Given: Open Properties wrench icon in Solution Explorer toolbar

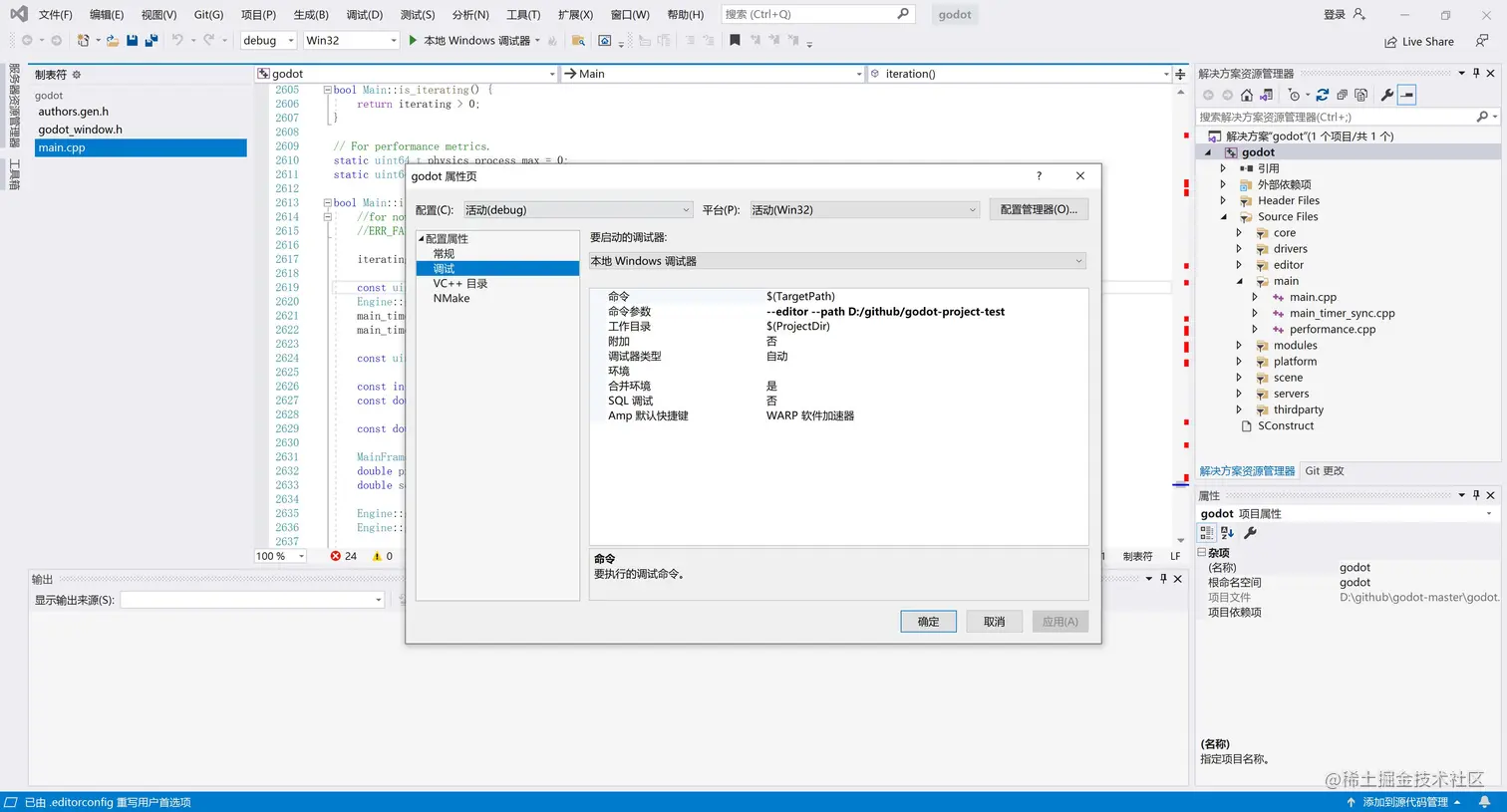Looking at the screenshot, I should coord(1387,95).
